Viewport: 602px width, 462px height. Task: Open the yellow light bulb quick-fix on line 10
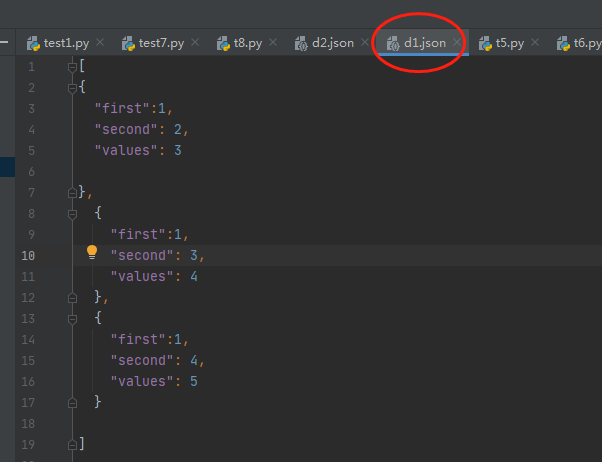pyautogui.click(x=92, y=252)
